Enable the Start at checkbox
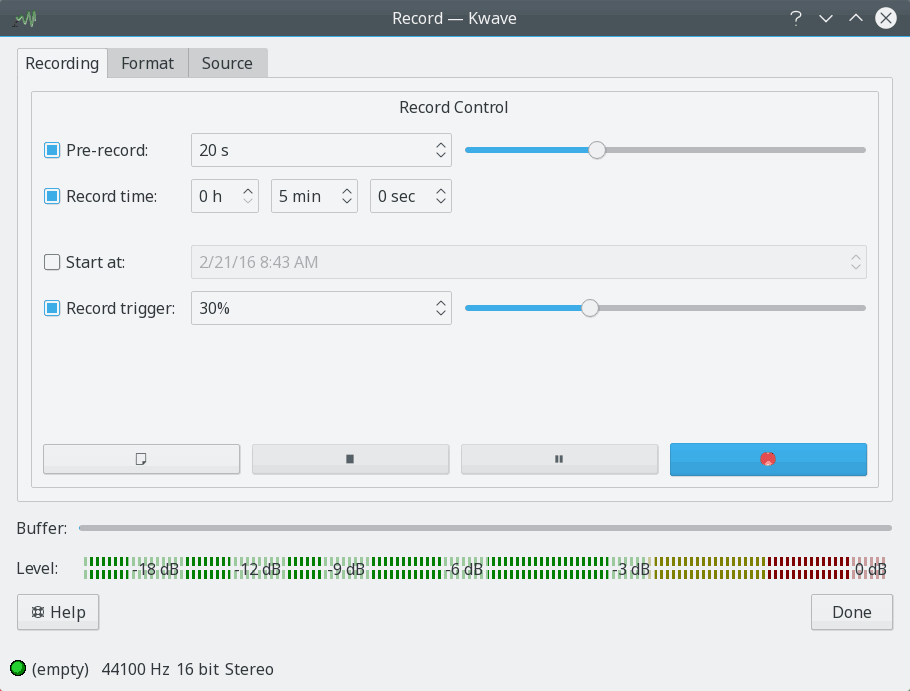Screen dimensions: 910x691 point(52,262)
